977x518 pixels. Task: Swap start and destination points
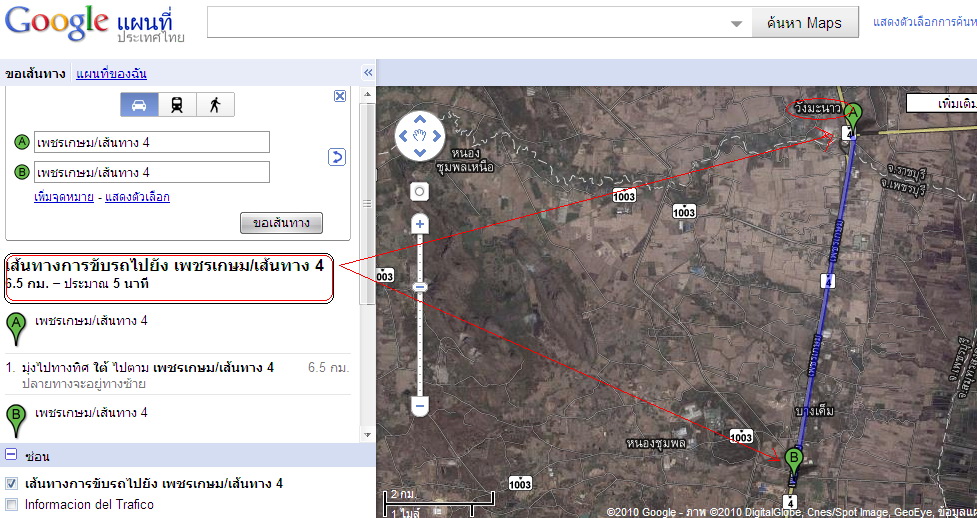[337, 157]
